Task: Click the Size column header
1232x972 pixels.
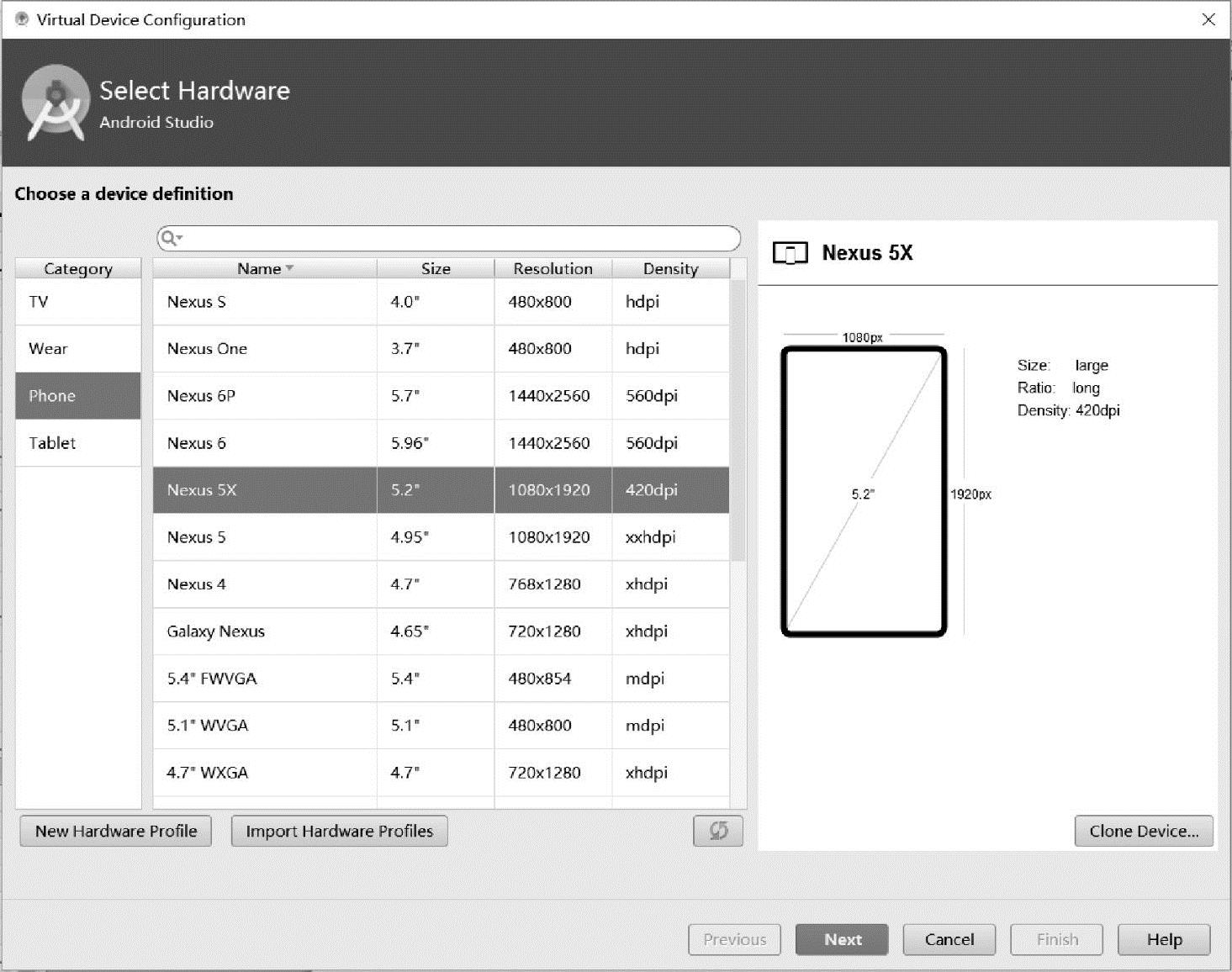Action: [436, 268]
